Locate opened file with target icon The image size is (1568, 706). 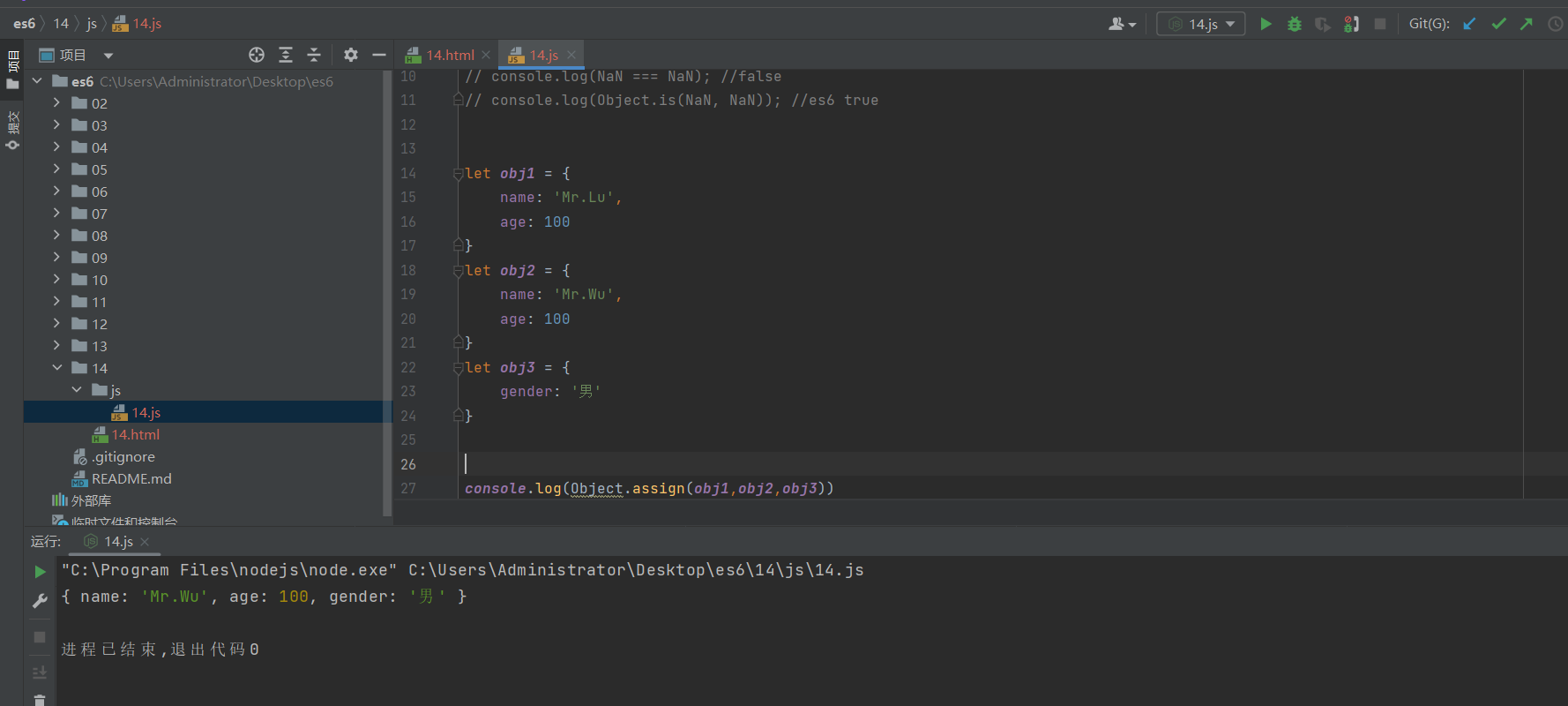[257, 55]
